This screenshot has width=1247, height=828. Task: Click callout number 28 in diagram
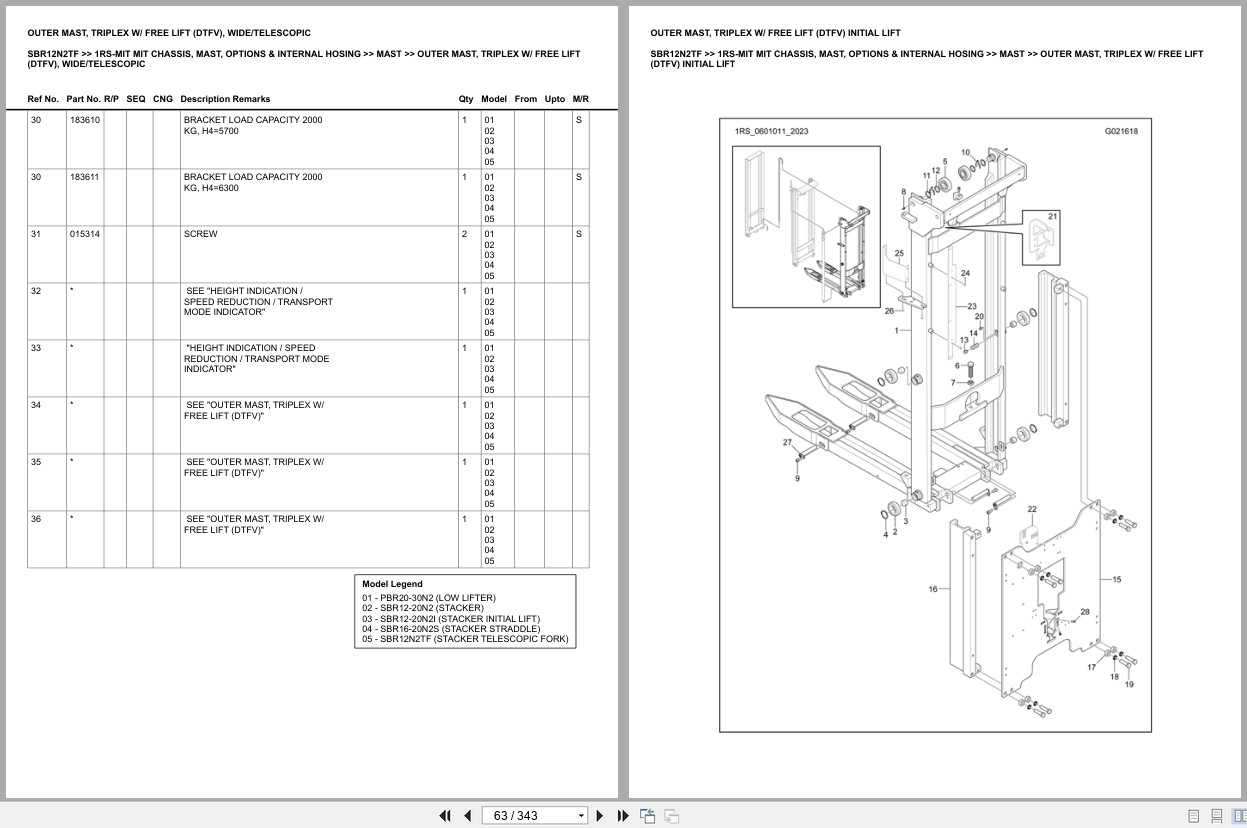tap(1085, 612)
